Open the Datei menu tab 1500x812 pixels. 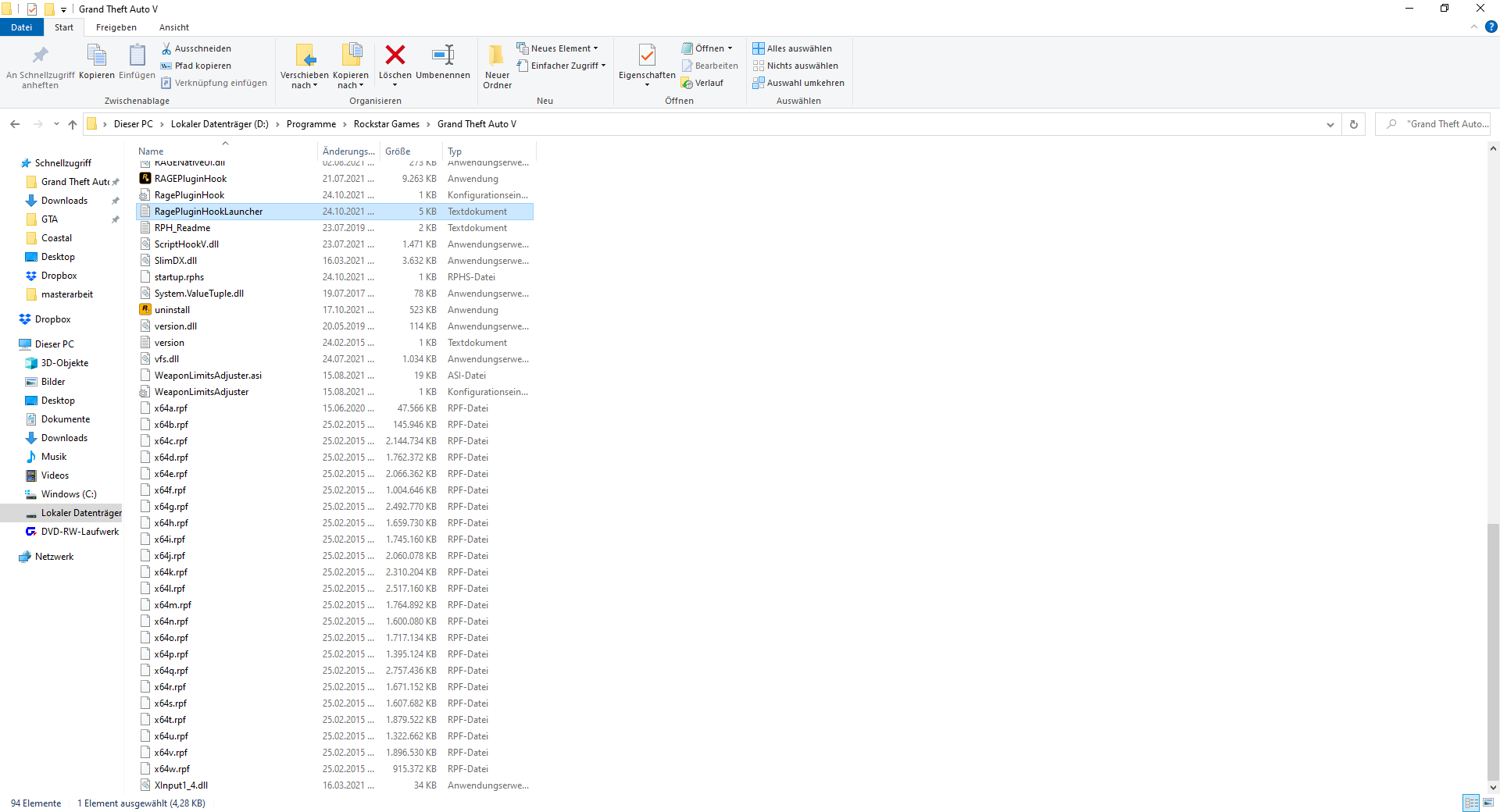pyautogui.click(x=22, y=27)
